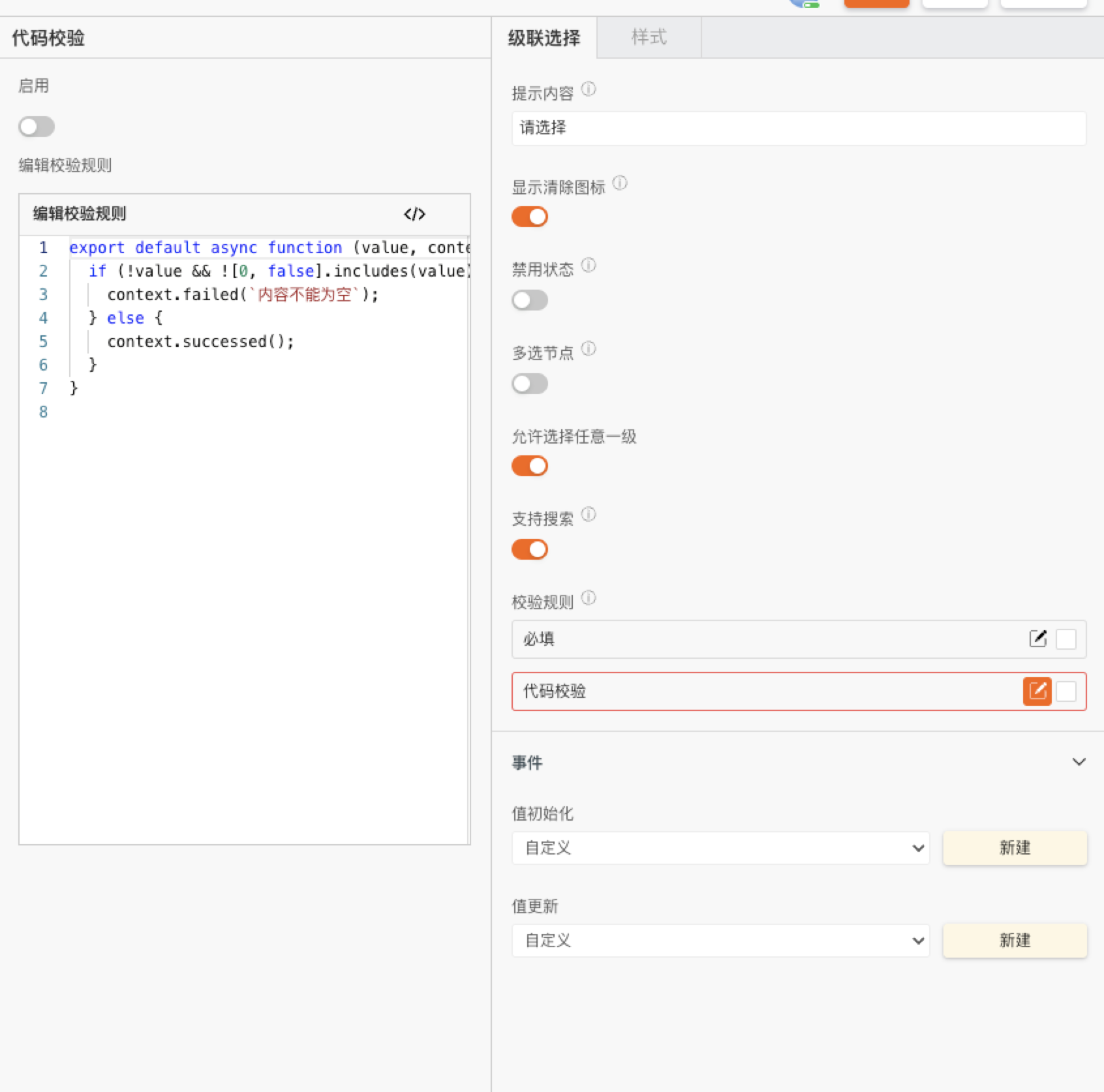The width and height of the screenshot is (1104, 1092).
Task: Collapse the 事件 section
Action: pos(1079,762)
